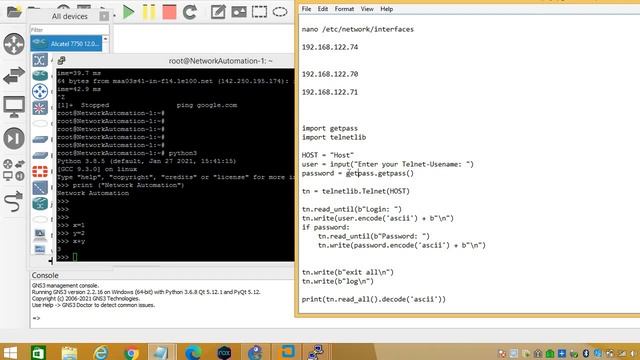Open Windows Store from taskbar

(x=38, y=352)
